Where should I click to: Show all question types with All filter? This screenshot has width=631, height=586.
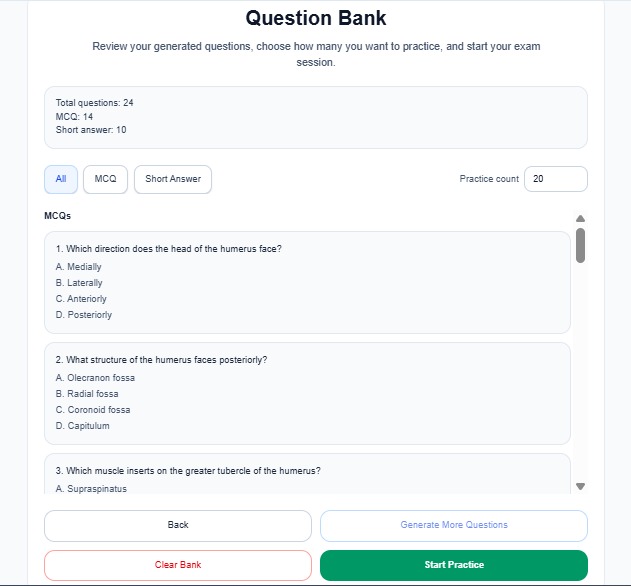click(x=61, y=179)
